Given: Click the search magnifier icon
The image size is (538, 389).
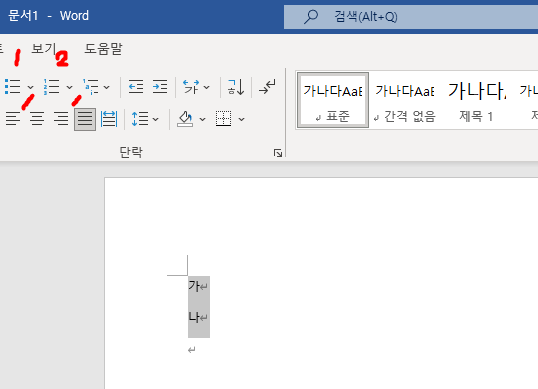Looking at the screenshot, I should tap(311, 16).
